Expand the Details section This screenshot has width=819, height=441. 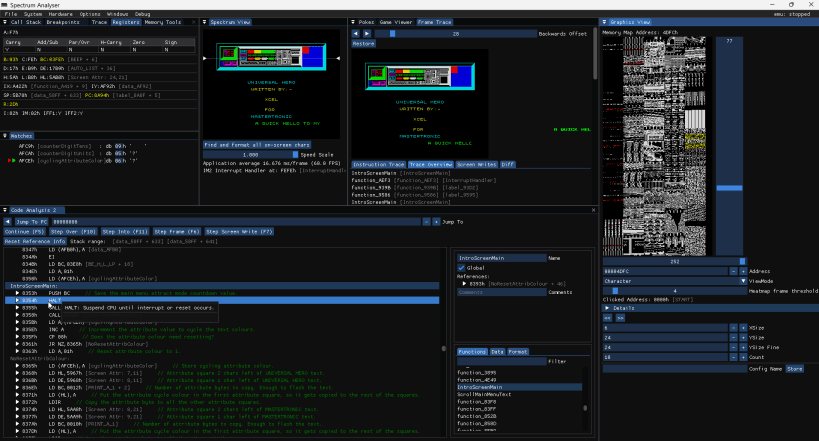pyautogui.click(x=607, y=308)
